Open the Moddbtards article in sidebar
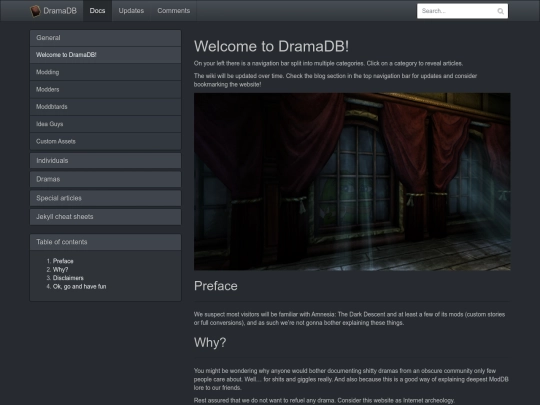Viewport: 540px width, 405px height. (105, 107)
